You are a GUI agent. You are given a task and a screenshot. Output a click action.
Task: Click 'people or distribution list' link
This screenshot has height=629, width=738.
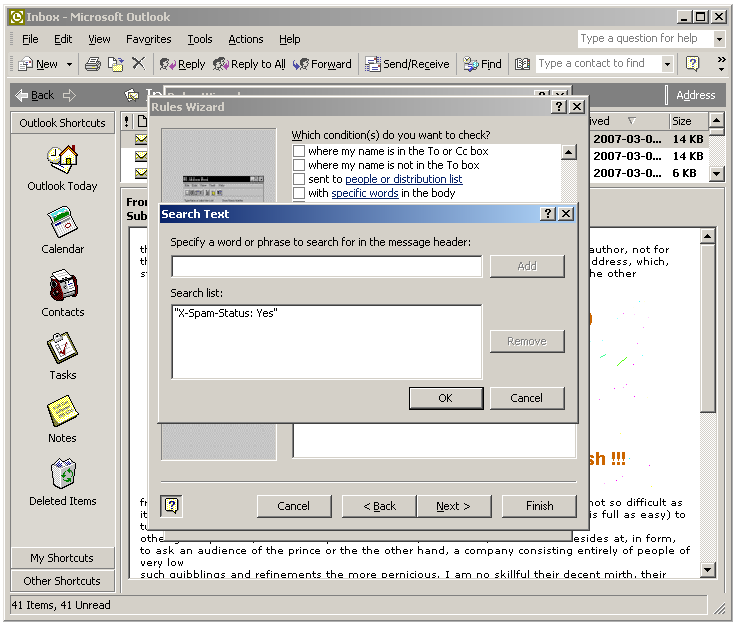(404, 179)
